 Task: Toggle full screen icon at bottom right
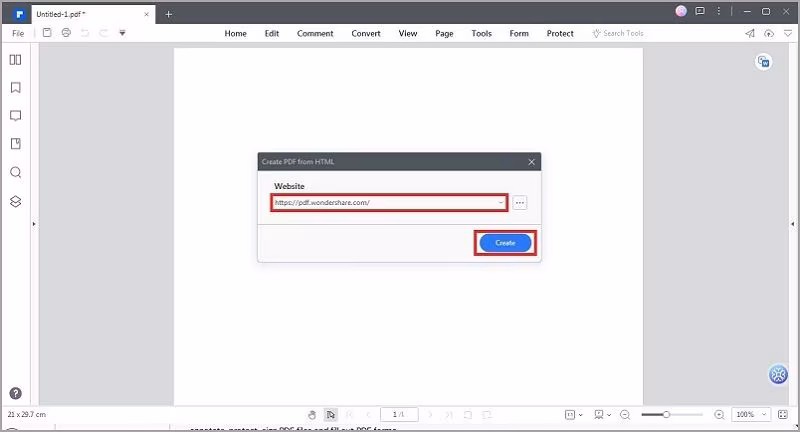tap(783, 415)
